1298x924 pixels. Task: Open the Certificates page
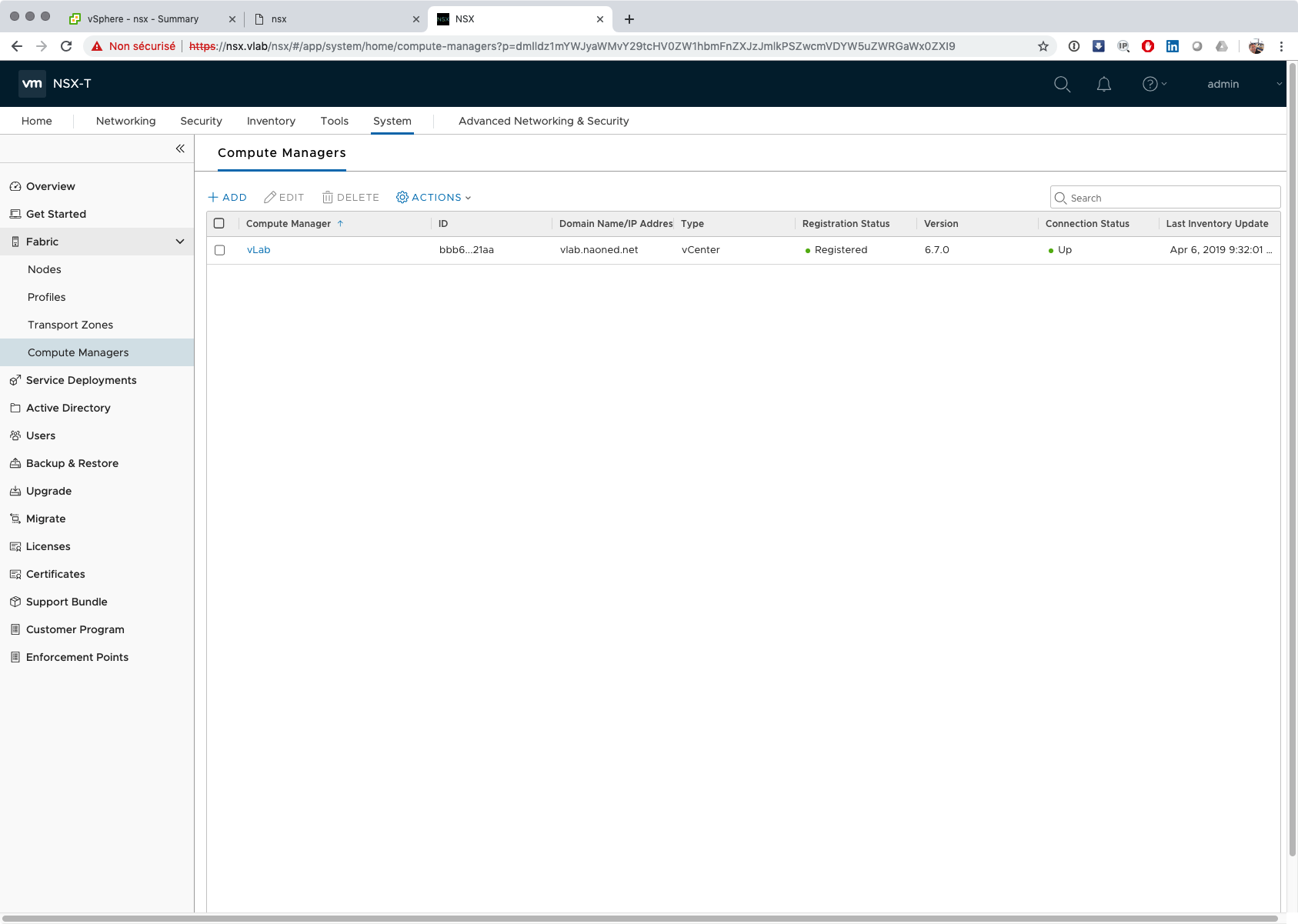click(x=55, y=574)
